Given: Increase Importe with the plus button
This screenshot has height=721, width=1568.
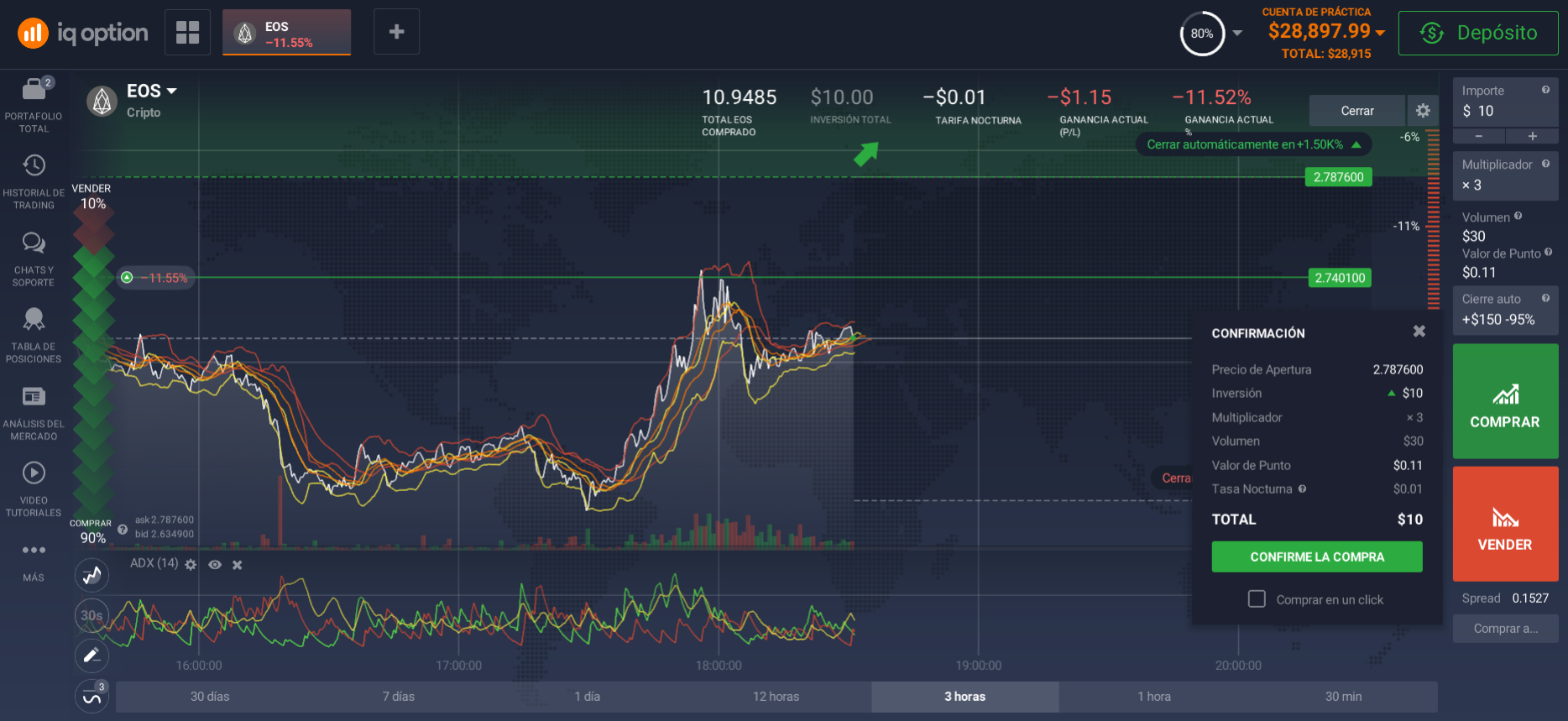Looking at the screenshot, I should [1532, 136].
